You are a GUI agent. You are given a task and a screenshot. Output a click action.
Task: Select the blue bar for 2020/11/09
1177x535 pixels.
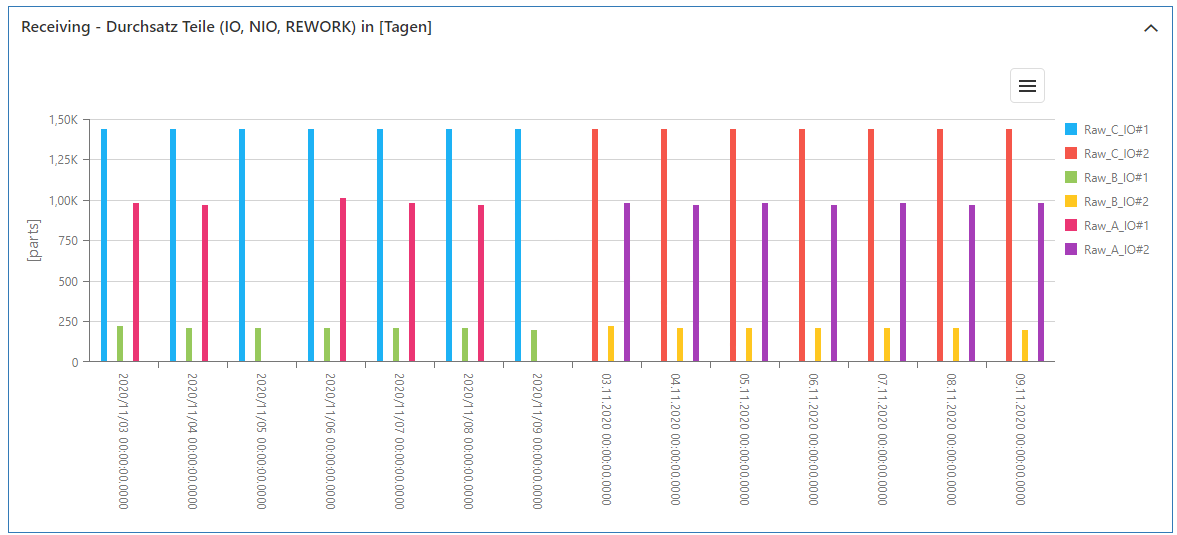[518, 245]
